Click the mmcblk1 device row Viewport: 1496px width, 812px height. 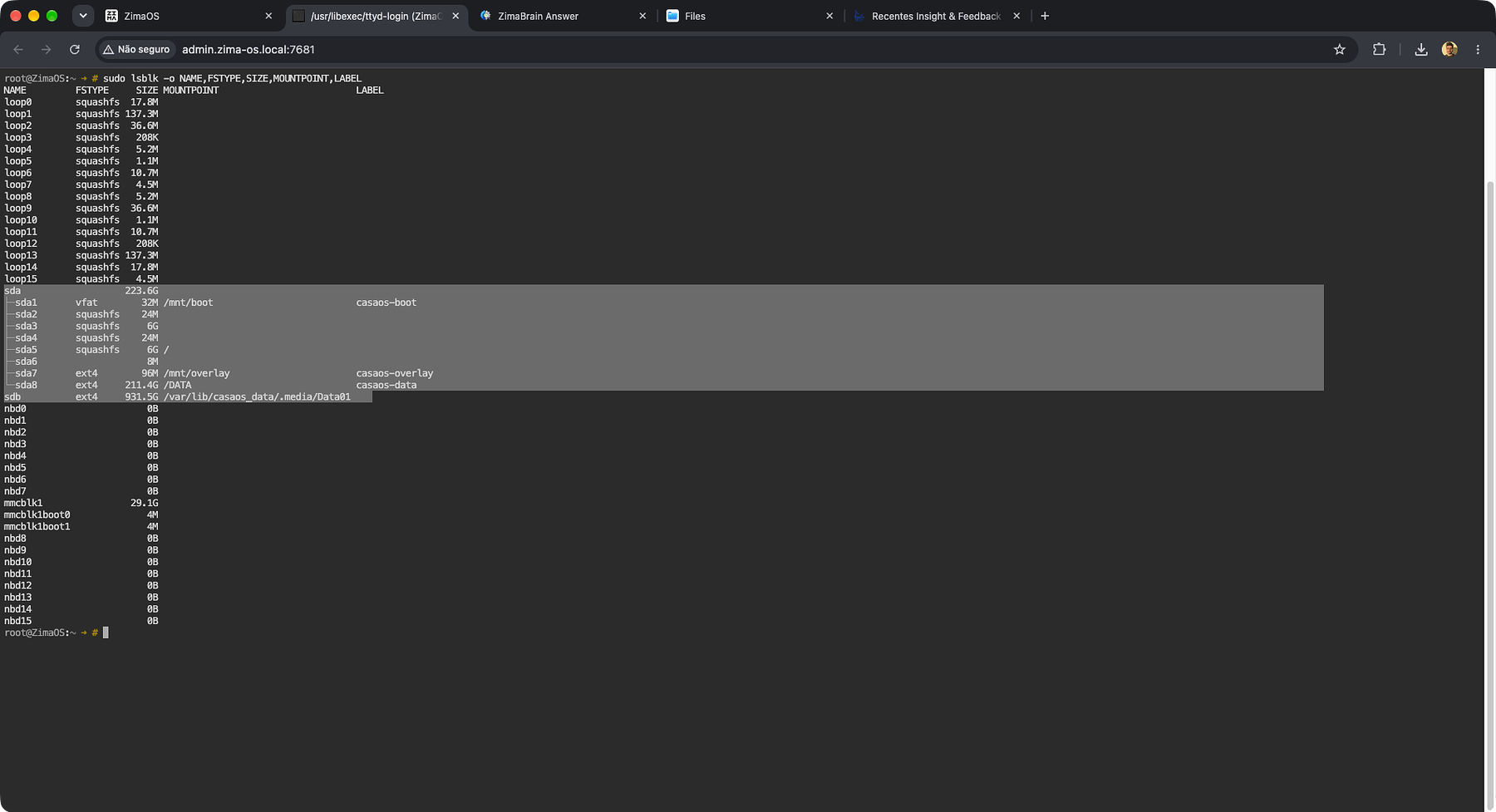81,503
